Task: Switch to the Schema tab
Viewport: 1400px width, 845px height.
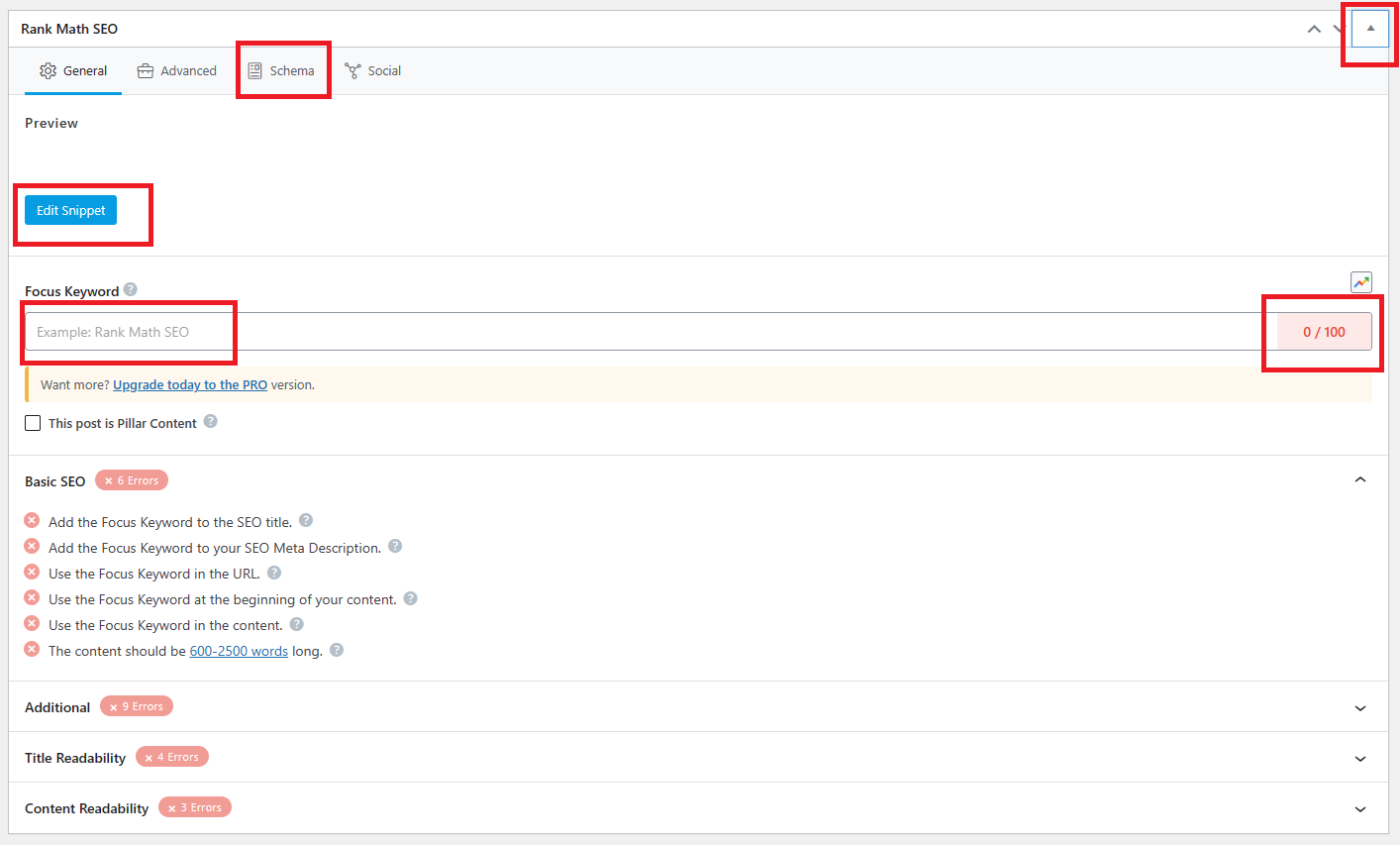Action: point(282,69)
